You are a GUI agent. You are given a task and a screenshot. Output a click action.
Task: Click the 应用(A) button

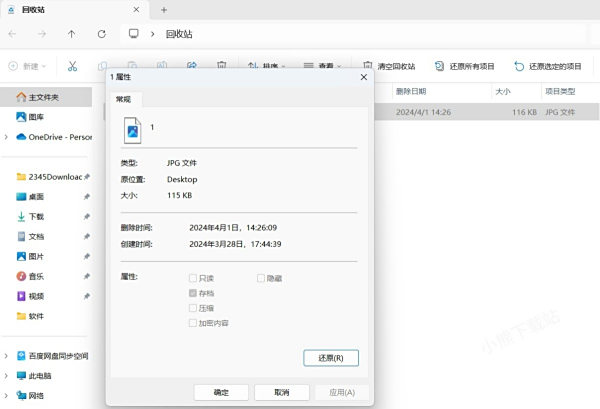[342, 393]
